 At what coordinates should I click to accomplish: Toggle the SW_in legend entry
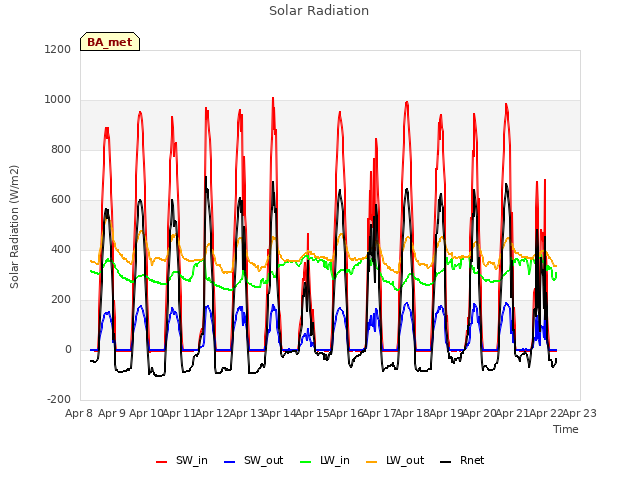pyautogui.click(x=182, y=461)
